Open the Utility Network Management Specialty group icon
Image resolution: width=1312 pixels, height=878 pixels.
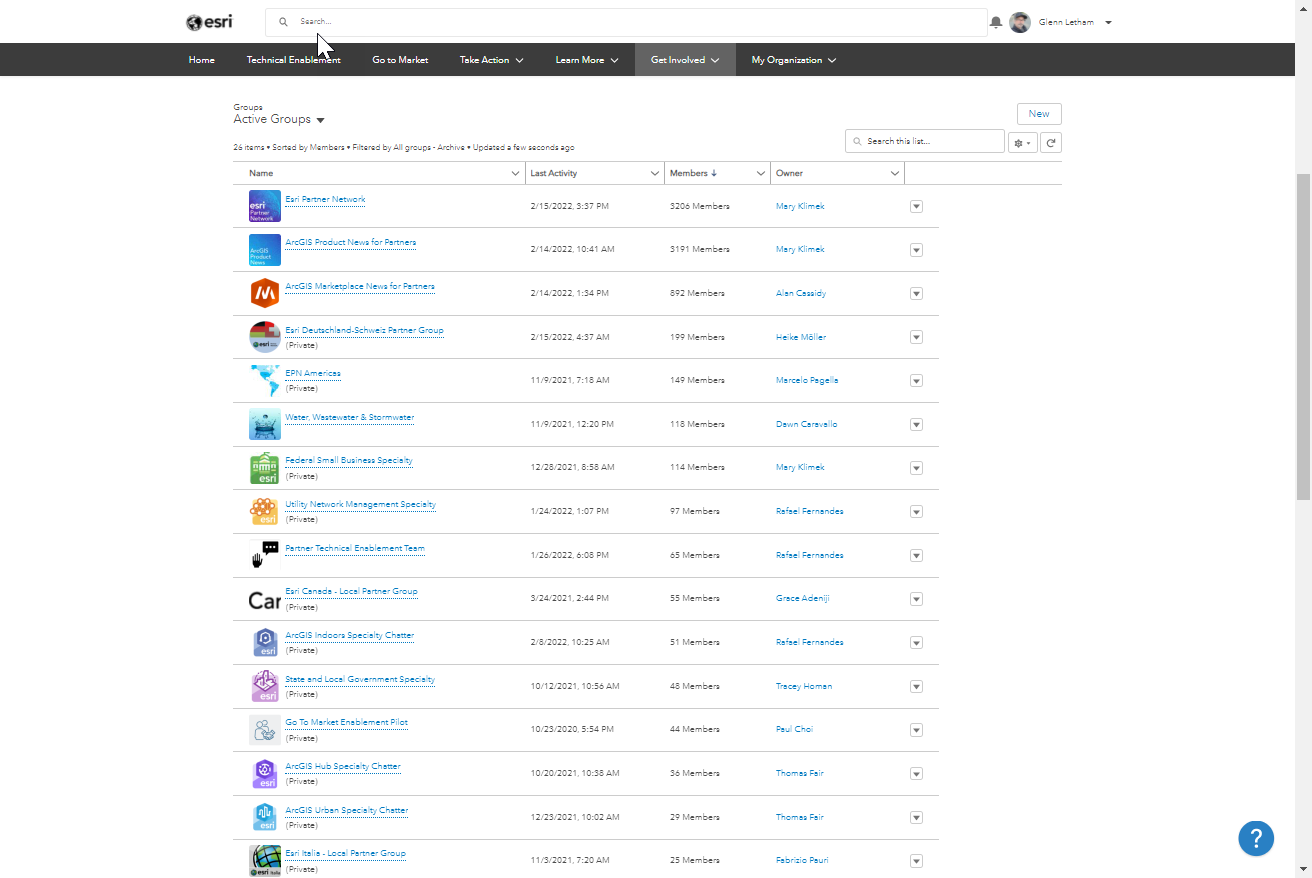click(x=263, y=511)
